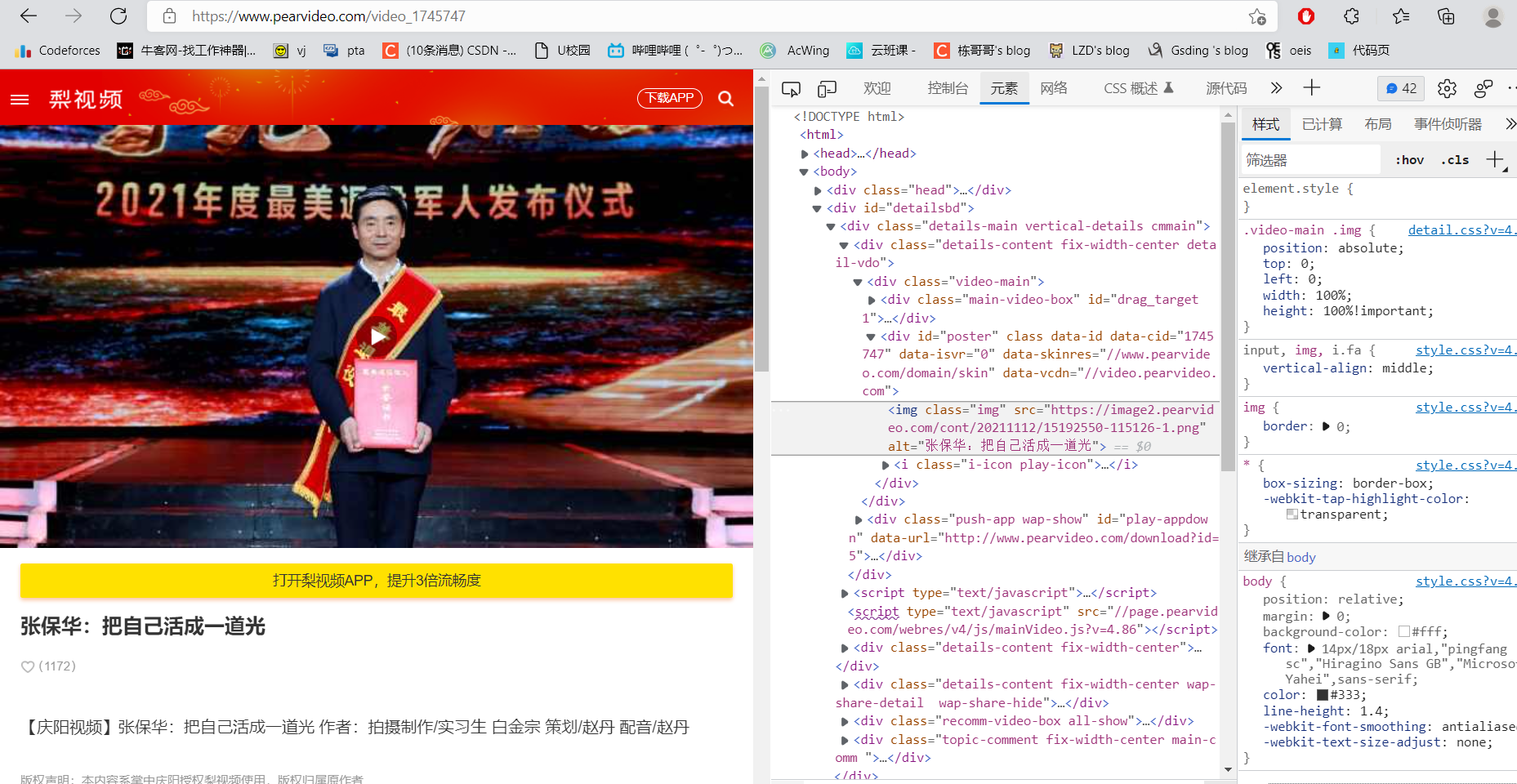The height and width of the screenshot is (784, 1517).
Task: Open browser extensions puzzle icon
Action: 1352,16
